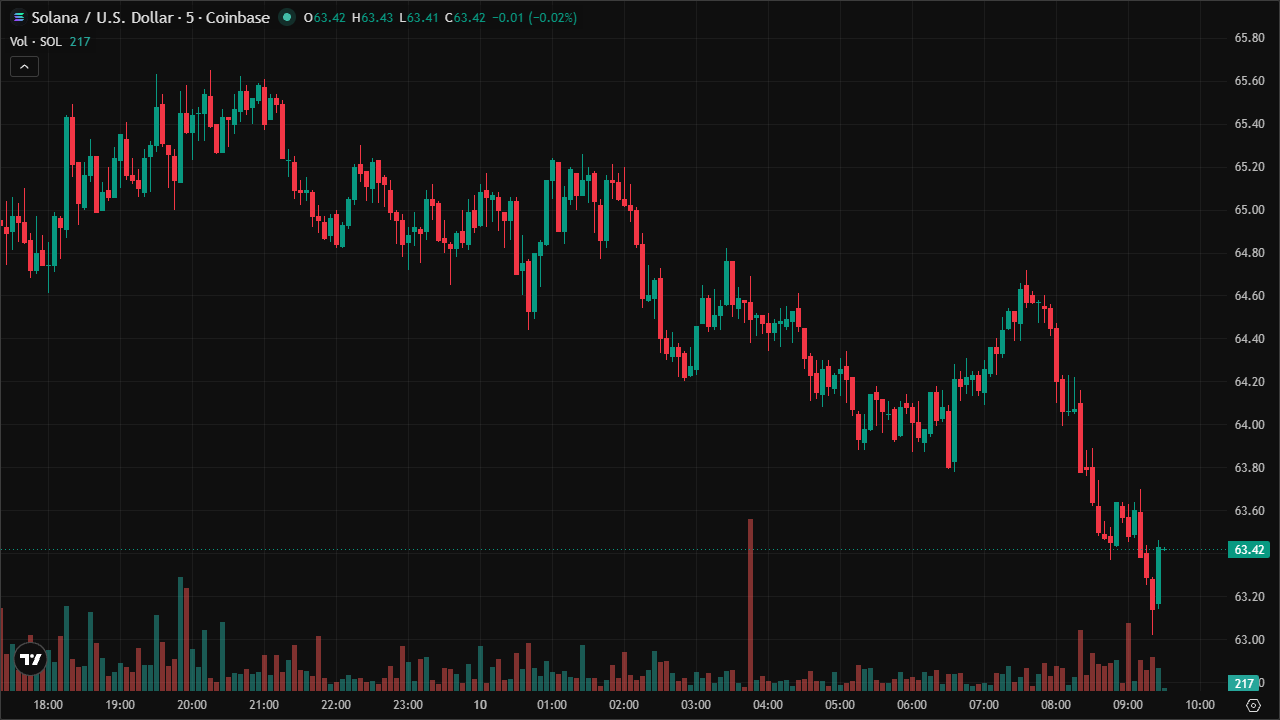Click the H63.43 high value
This screenshot has height=720, width=1280.
(373, 18)
